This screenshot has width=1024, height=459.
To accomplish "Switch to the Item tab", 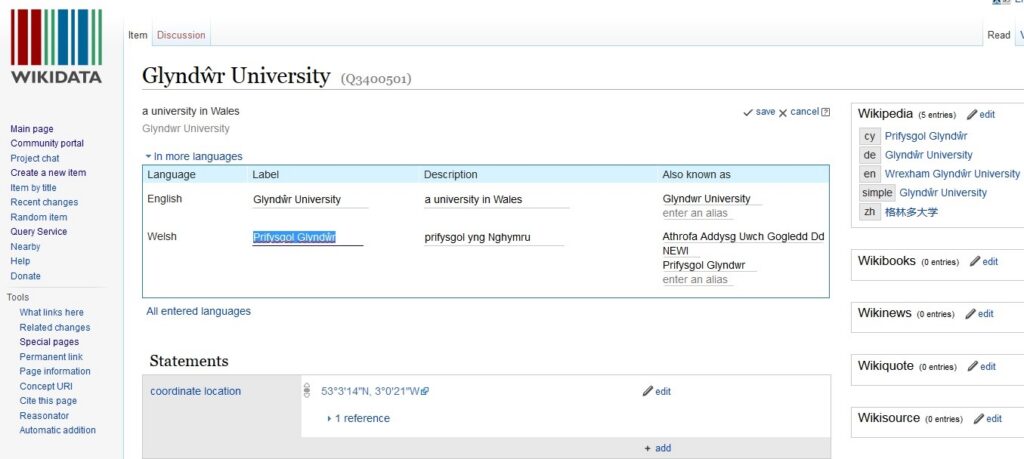I will [138, 35].
